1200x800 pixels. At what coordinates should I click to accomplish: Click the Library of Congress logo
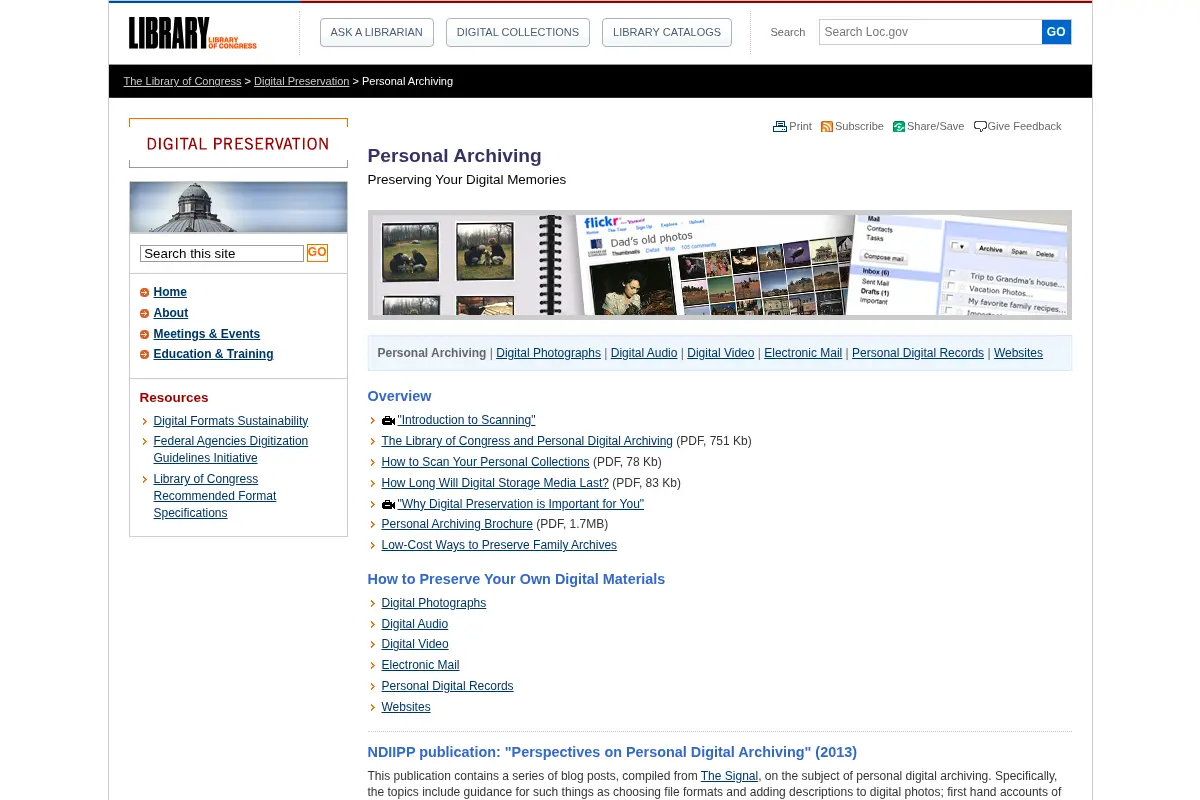click(192, 33)
